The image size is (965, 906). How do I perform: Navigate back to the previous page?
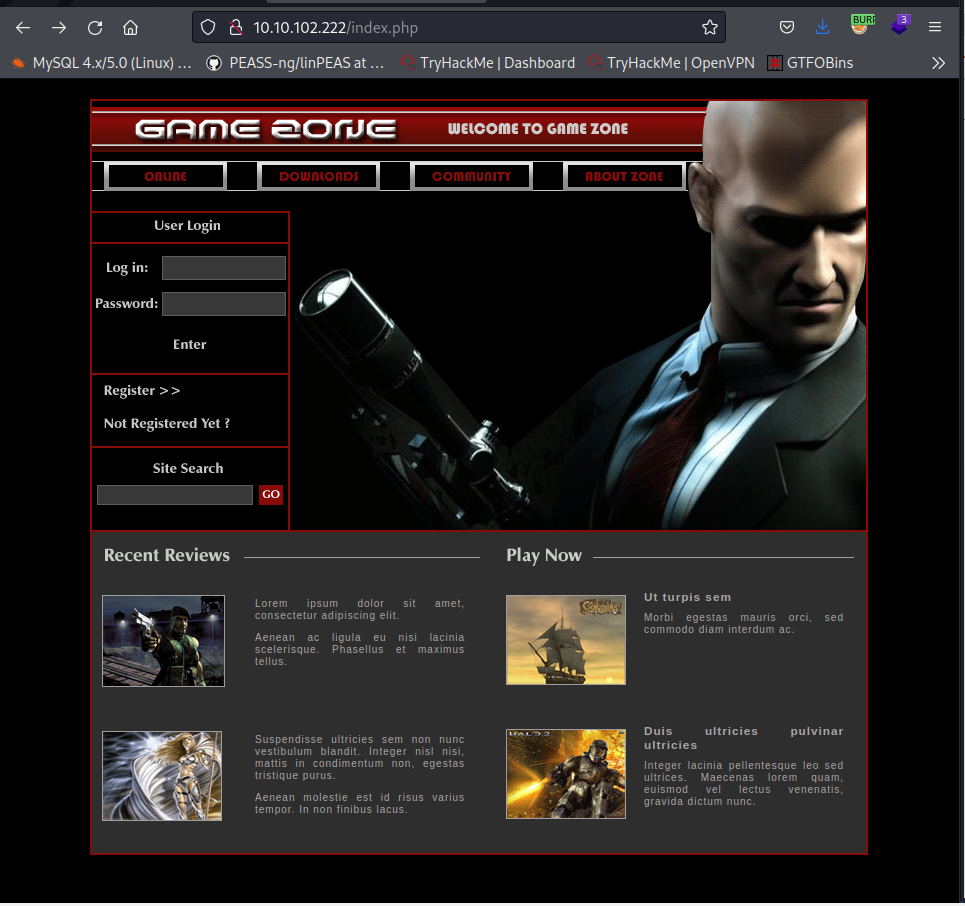click(22, 27)
